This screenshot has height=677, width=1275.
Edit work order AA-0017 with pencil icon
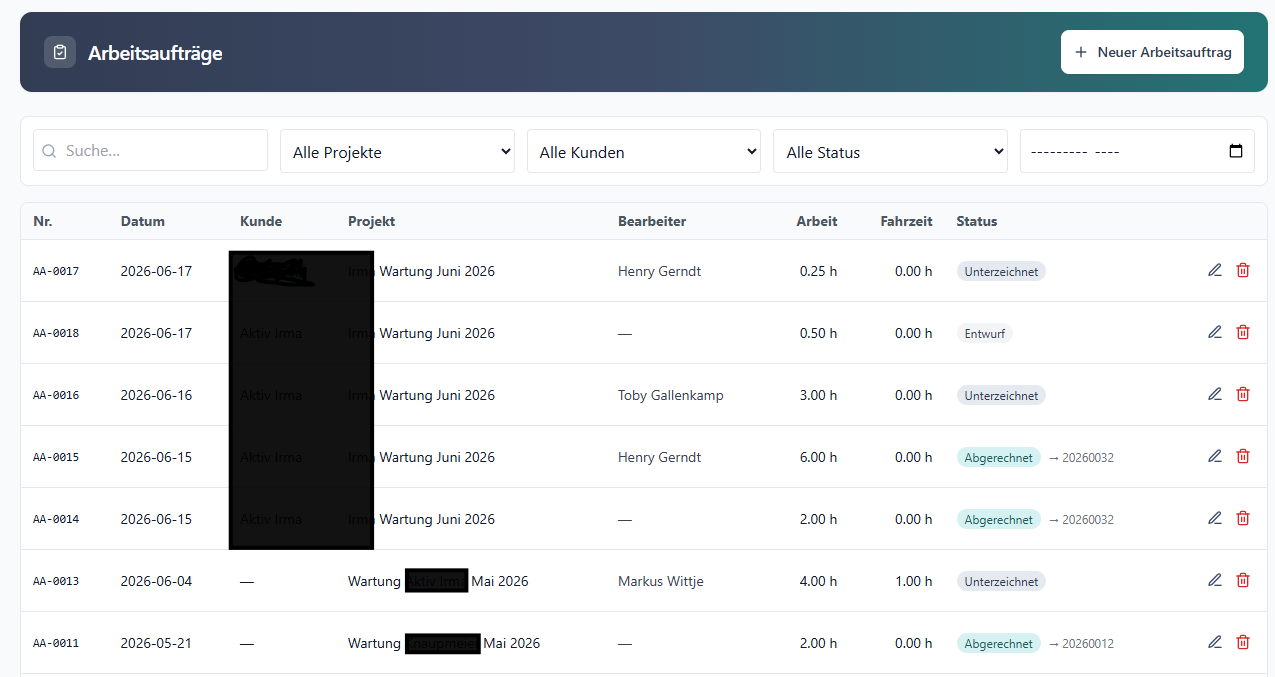click(1215, 270)
